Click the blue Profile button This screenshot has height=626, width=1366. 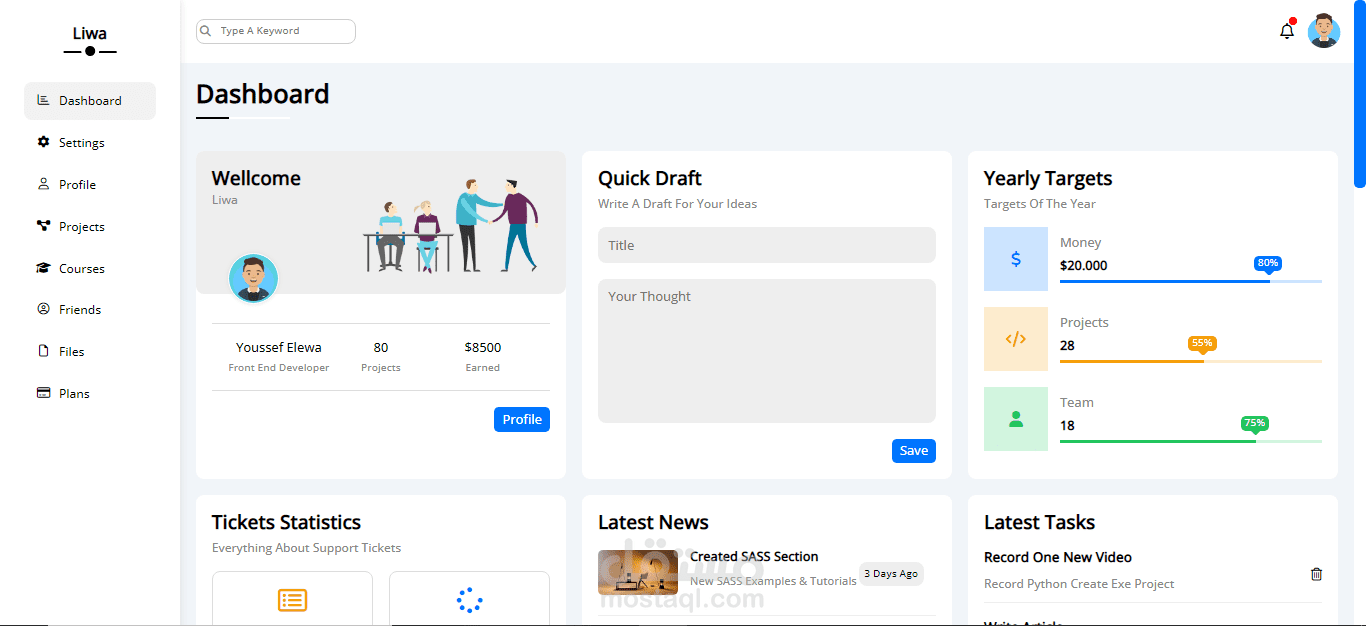click(522, 420)
